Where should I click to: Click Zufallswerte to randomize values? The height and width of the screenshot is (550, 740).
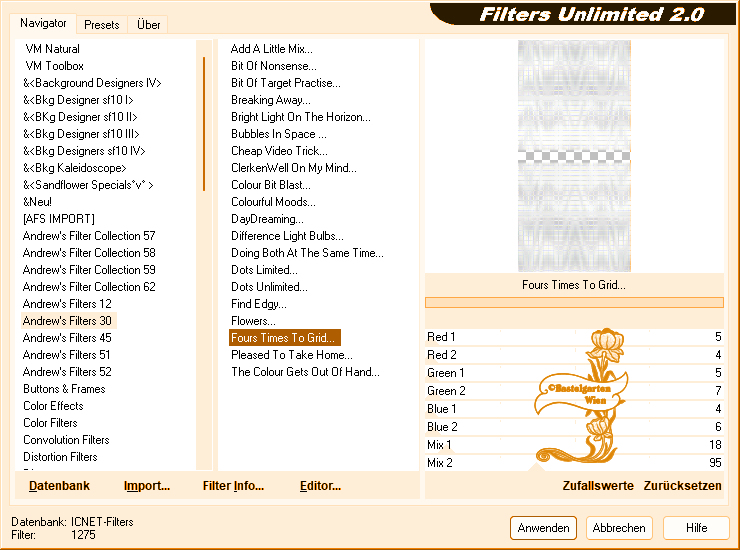pyautogui.click(x=597, y=485)
